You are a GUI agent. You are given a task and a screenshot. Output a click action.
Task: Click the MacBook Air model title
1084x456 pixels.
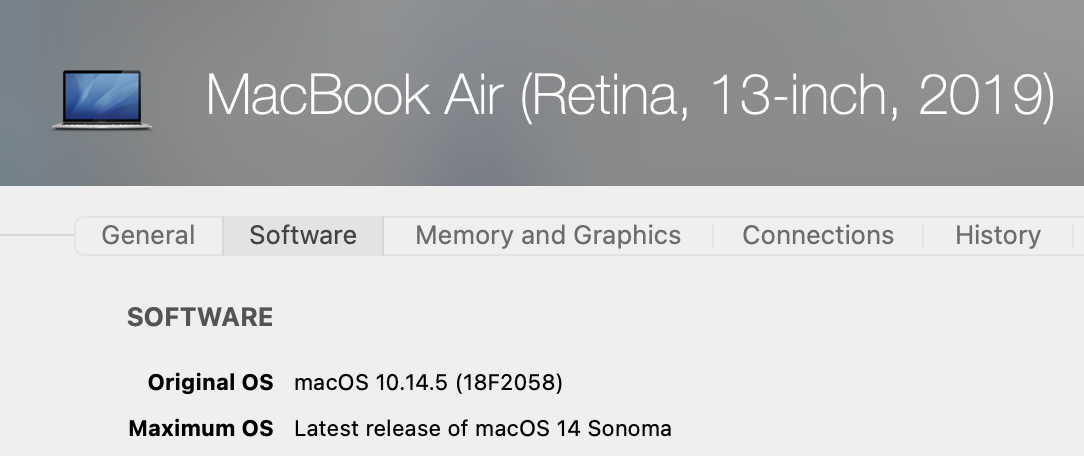pos(630,96)
